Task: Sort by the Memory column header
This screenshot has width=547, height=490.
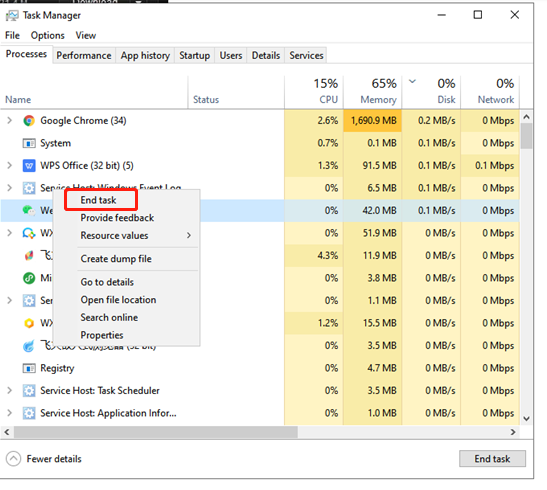Action: (373, 93)
